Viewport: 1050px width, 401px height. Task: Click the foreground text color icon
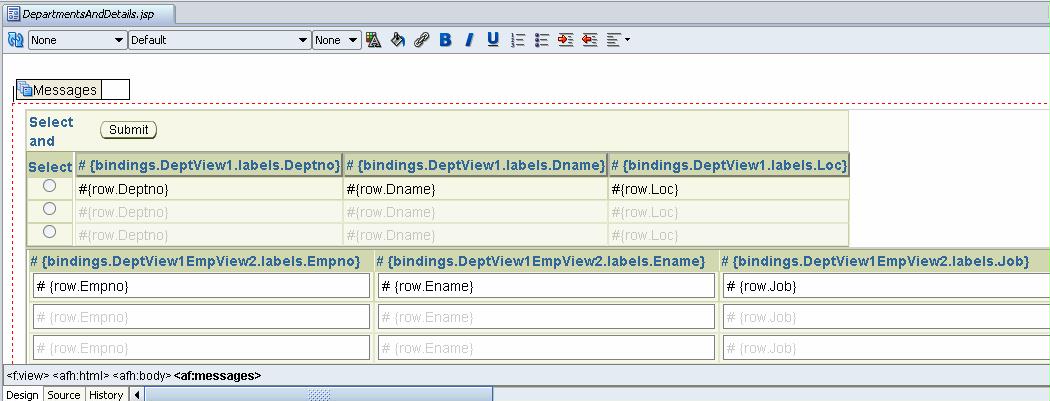click(373, 40)
